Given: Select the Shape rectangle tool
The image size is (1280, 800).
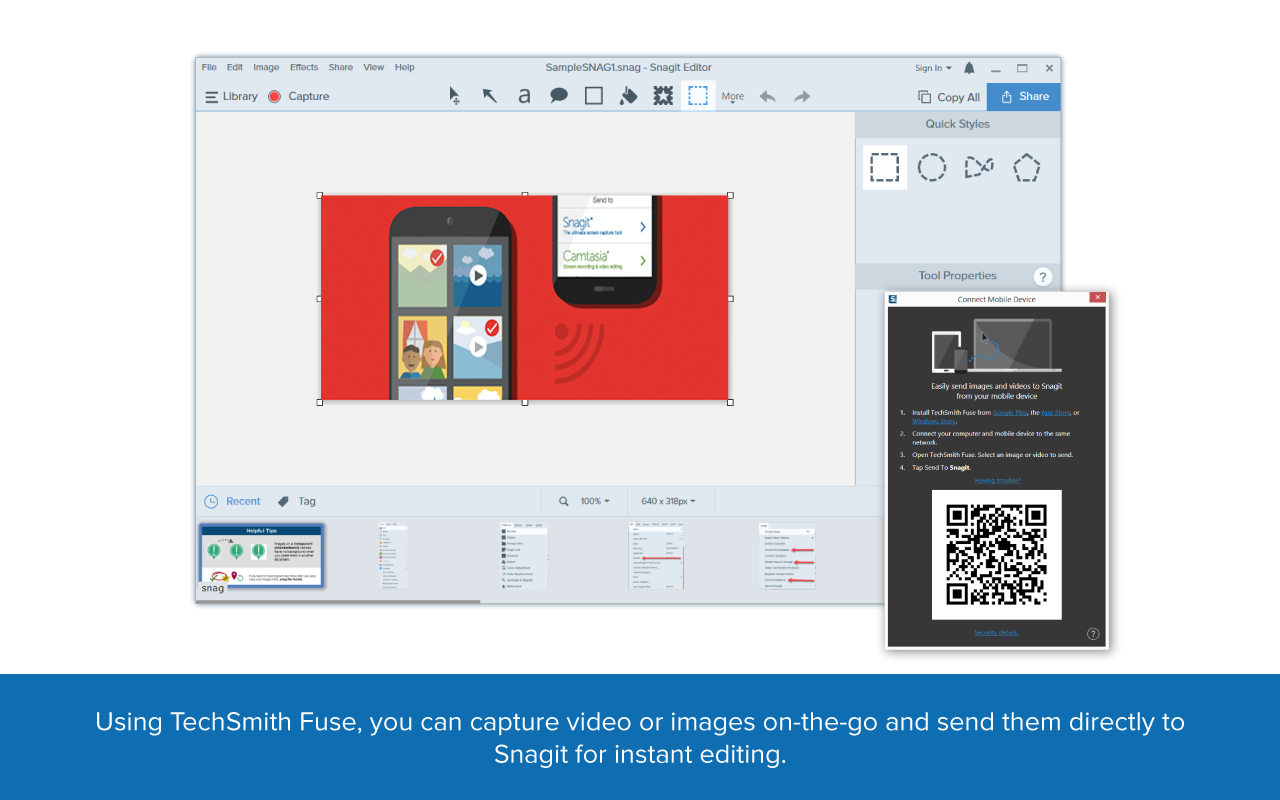Looking at the screenshot, I should coord(594,96).
